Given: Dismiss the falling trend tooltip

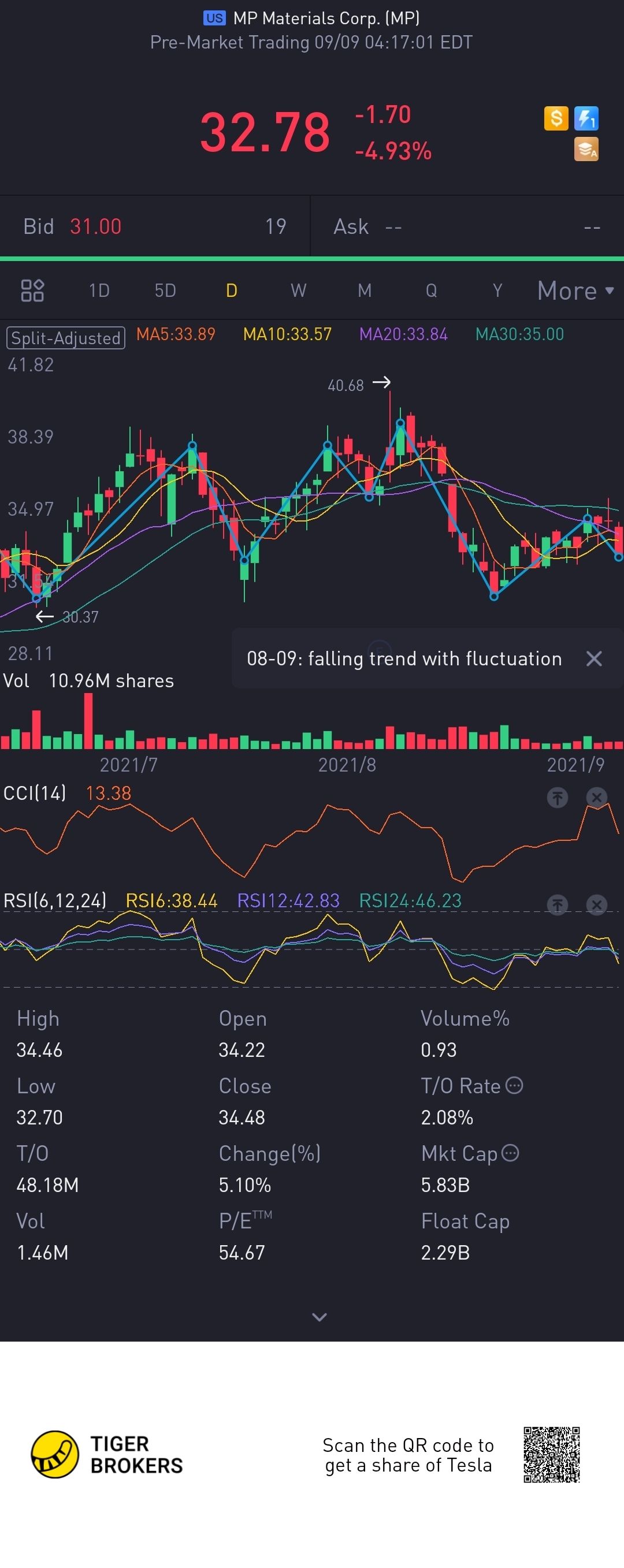Looking at the screenshot, I should click(593, 658).
